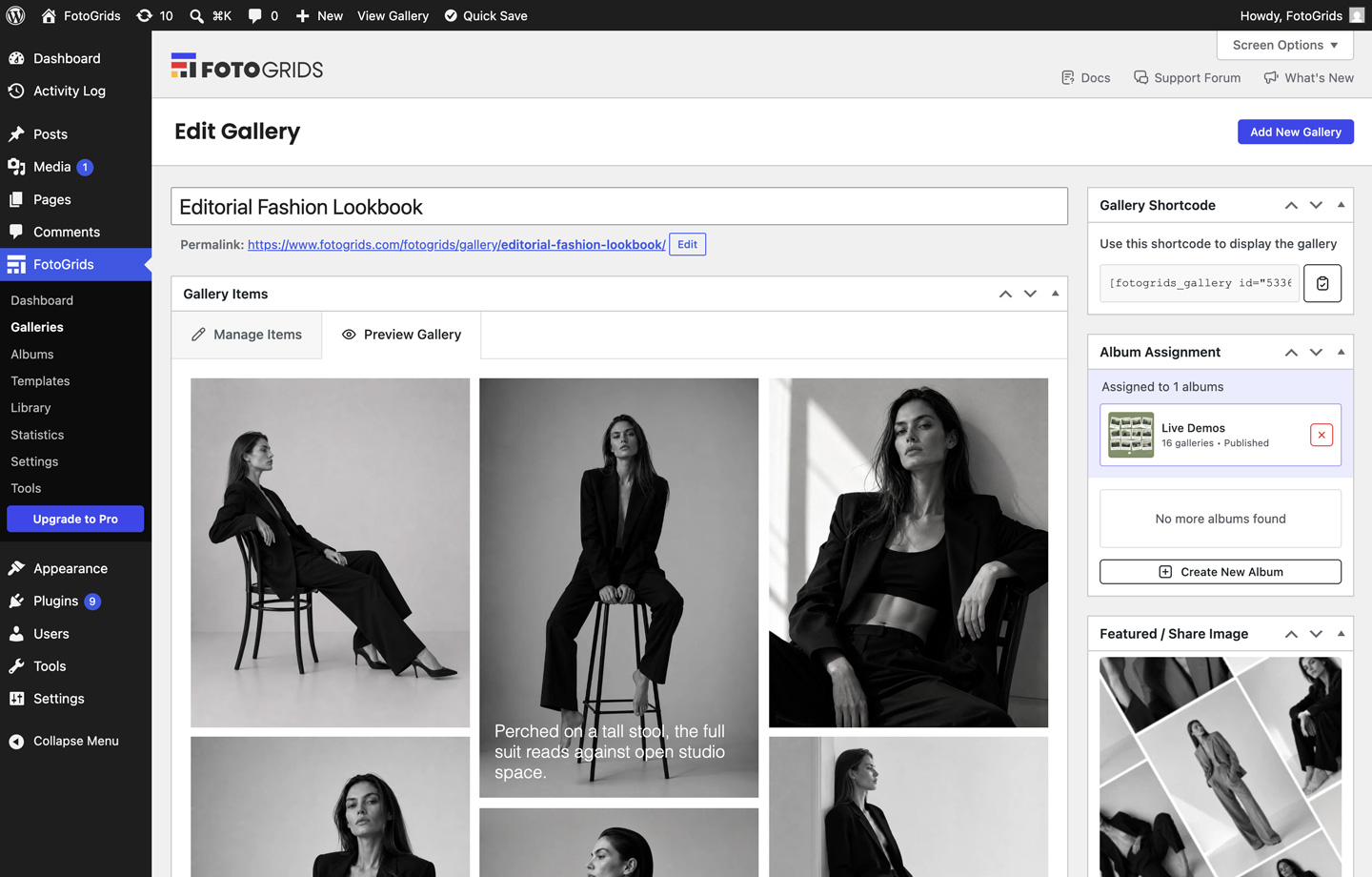Switch to the Manage Items tab
Image resolution: width=1372 pixels, height=877 pixels.
247,335
